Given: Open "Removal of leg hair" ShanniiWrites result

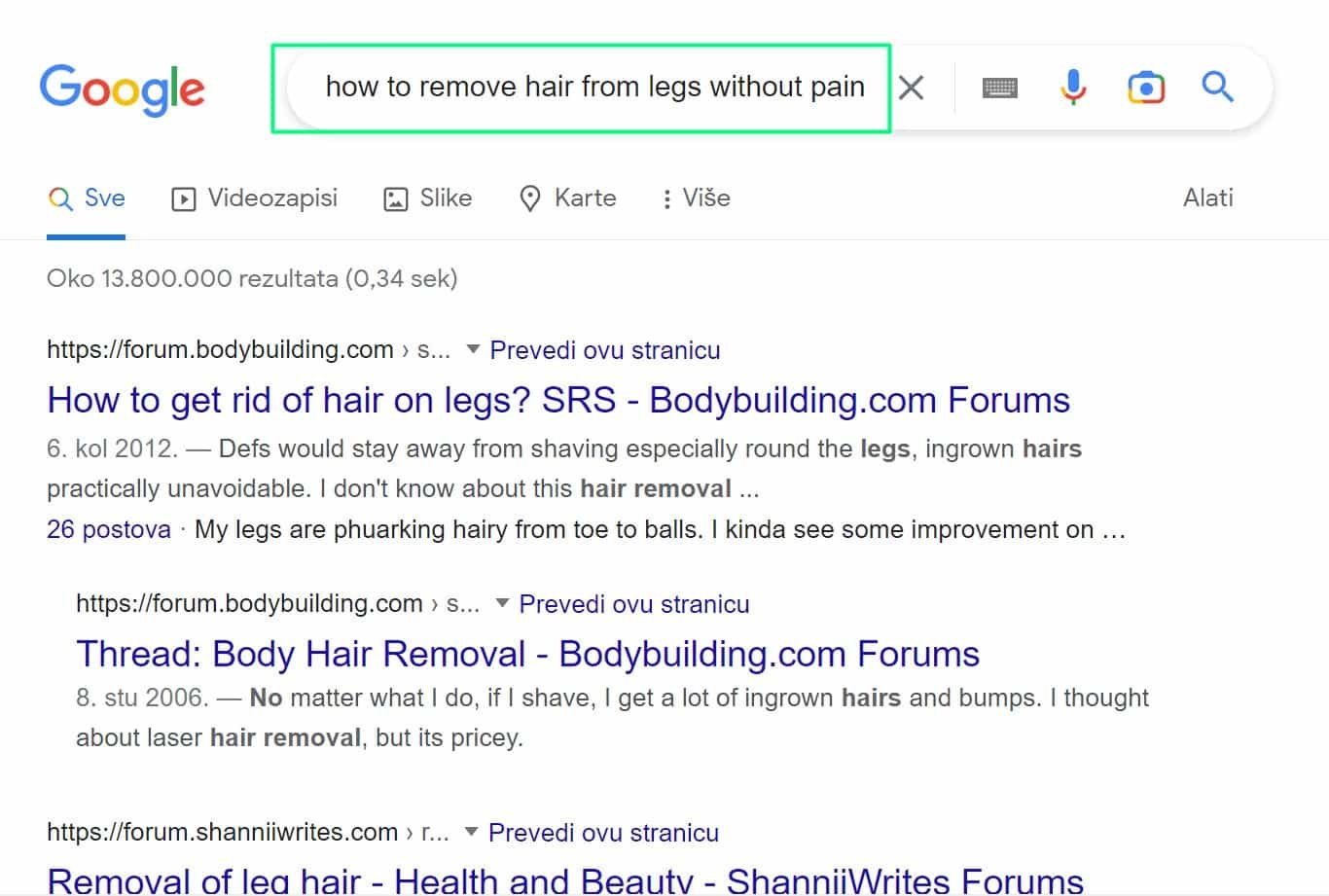Looking at the screenshot, I should pyautogui.click(x=565, y=880).
